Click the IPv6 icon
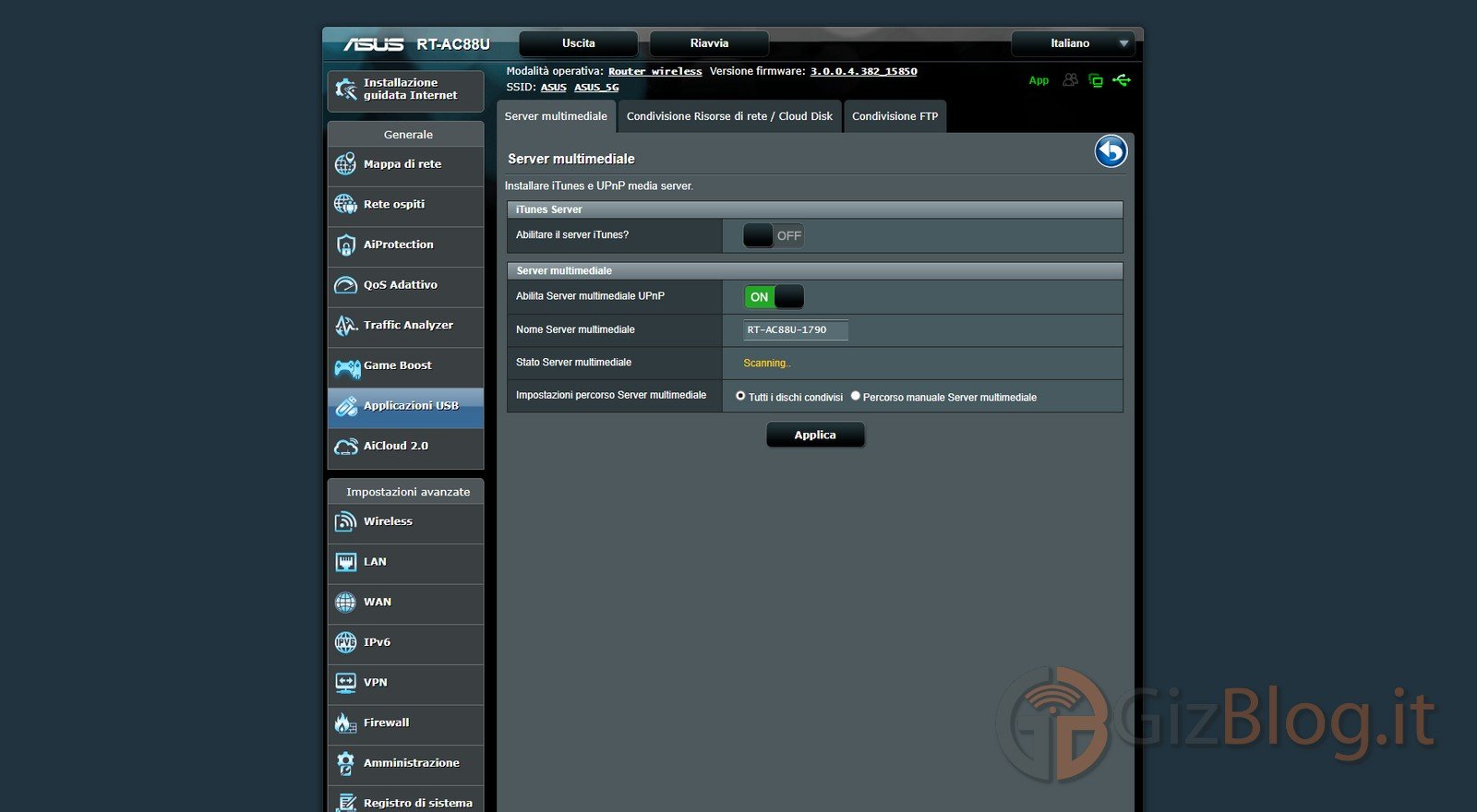Screen dimensions: 1477x812 345,642
